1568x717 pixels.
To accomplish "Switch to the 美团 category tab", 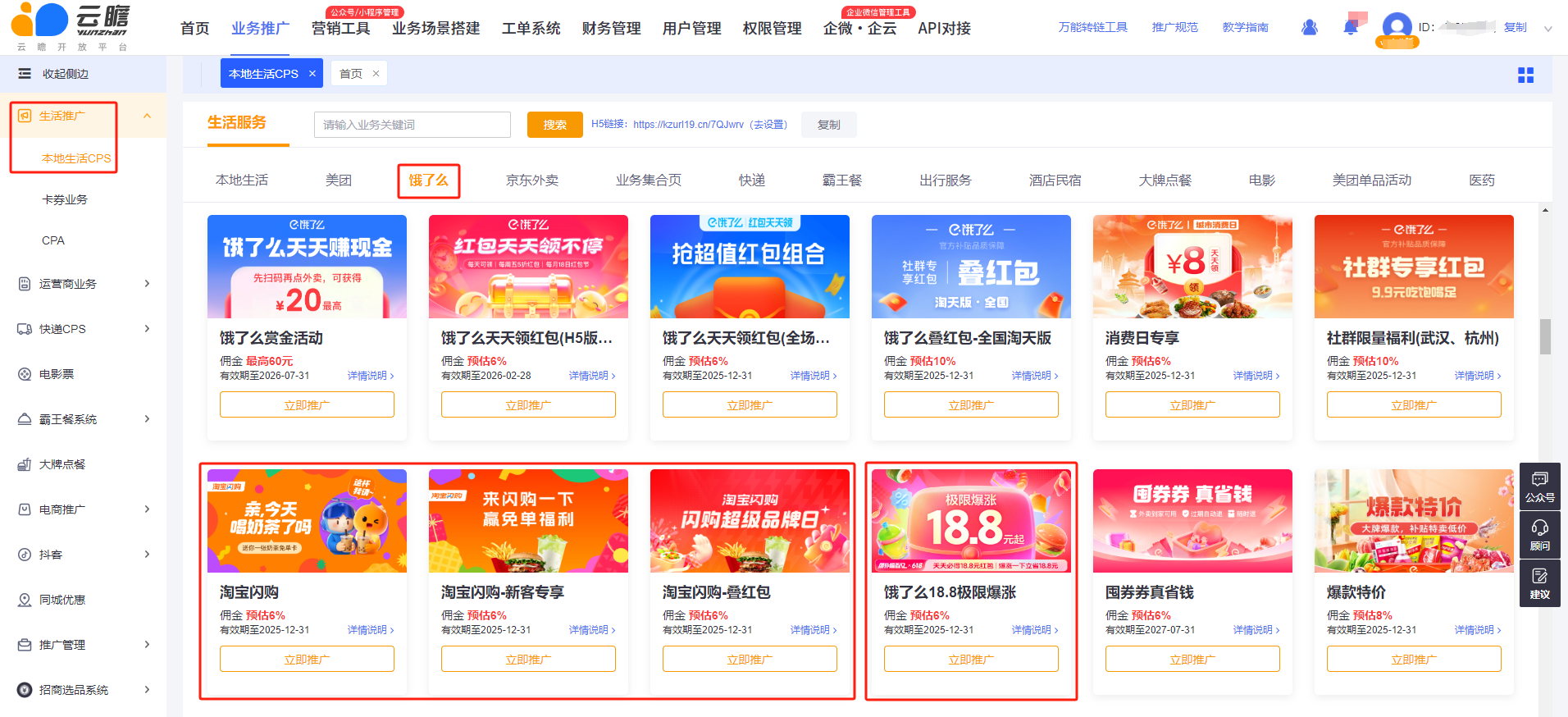I will point(339,180).
